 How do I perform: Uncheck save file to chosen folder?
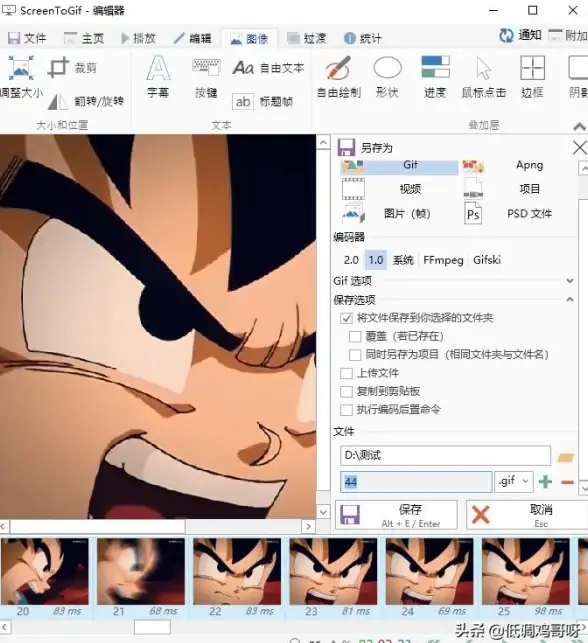click(347, 318)
